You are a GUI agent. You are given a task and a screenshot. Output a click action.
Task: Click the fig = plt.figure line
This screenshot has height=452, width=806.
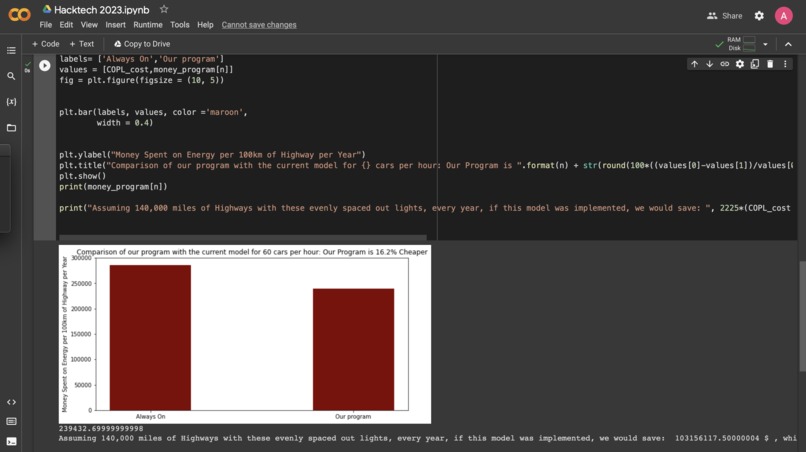(x=141, y=80)
